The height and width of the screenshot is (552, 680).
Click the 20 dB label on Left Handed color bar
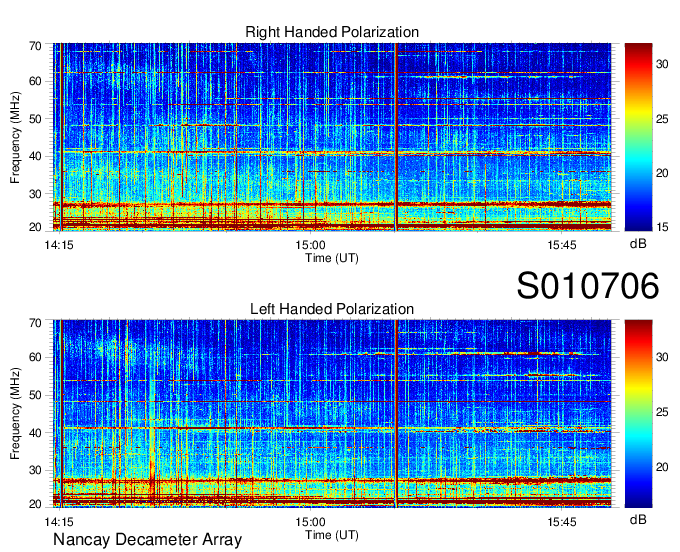tap(662, 467)
